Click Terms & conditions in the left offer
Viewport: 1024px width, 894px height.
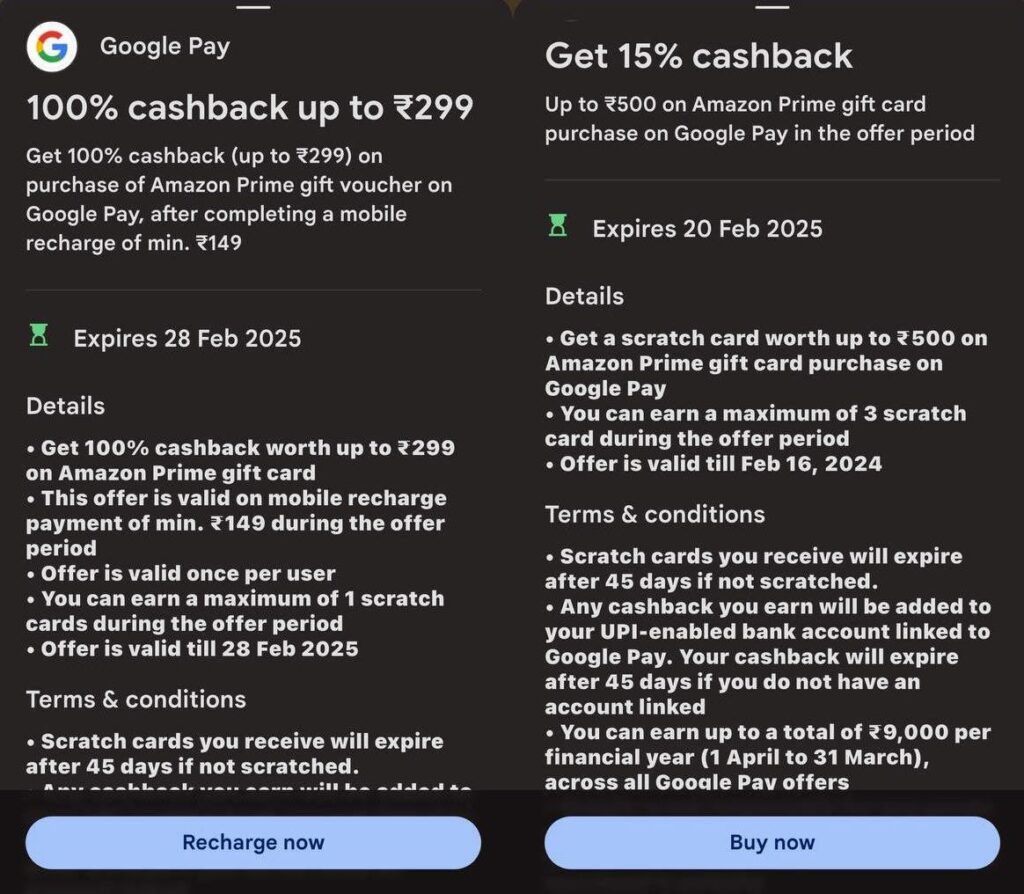[x=136, y=699]
